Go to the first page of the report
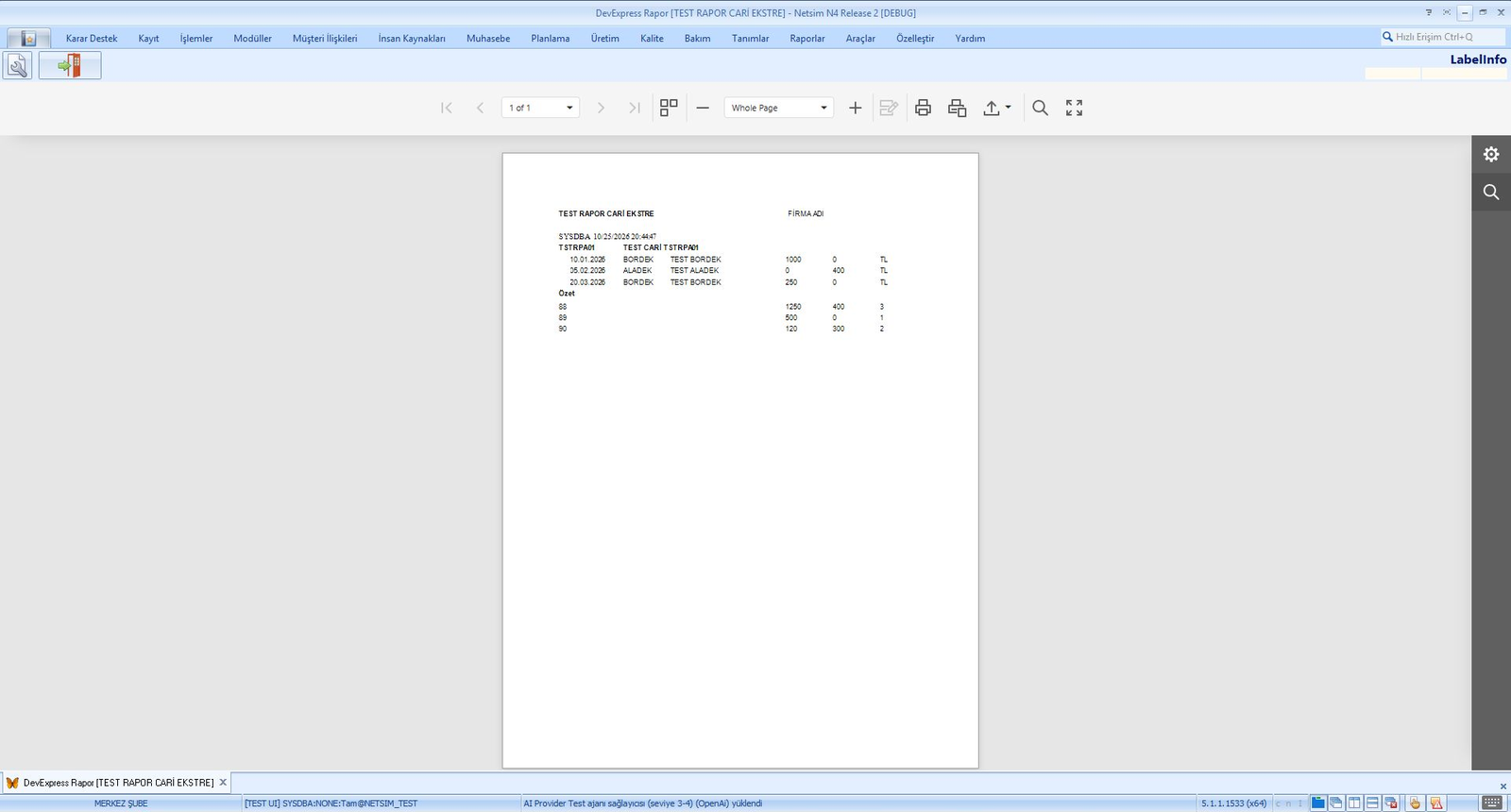Screen dimensions: 1511x812 [x=447, y=108]
